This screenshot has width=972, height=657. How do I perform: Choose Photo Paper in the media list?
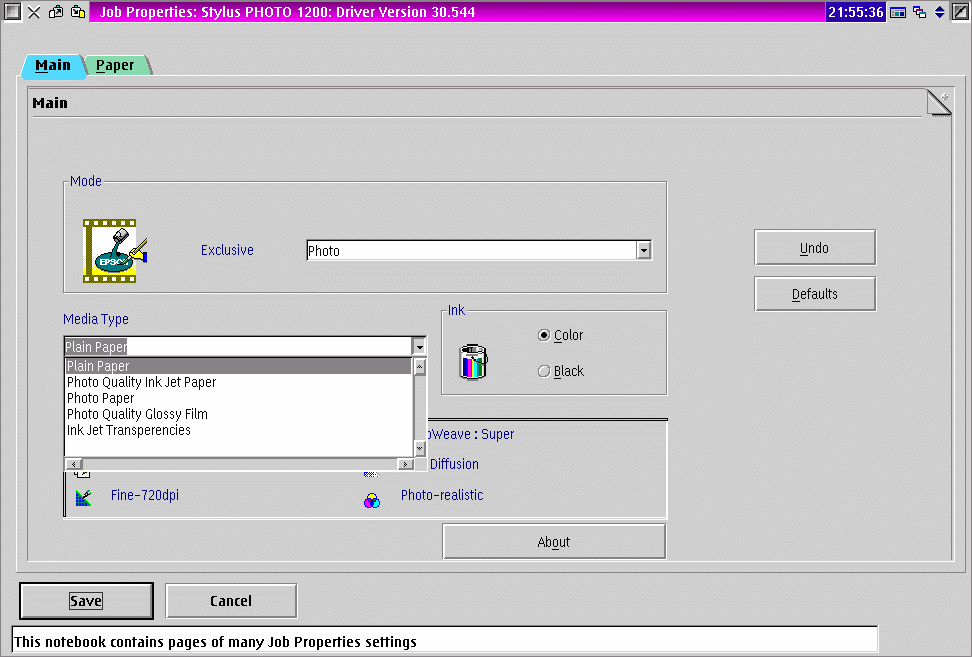(238, 398)
